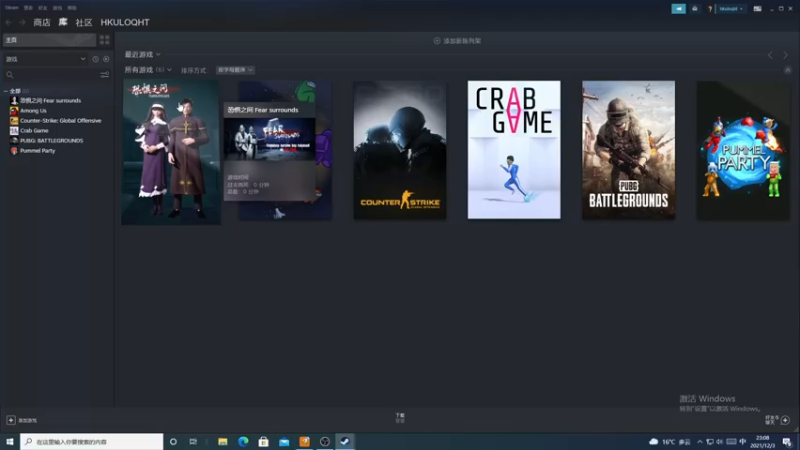Open the 商店 store tab
Screen dimensions: 800x450
pos(42,22)
